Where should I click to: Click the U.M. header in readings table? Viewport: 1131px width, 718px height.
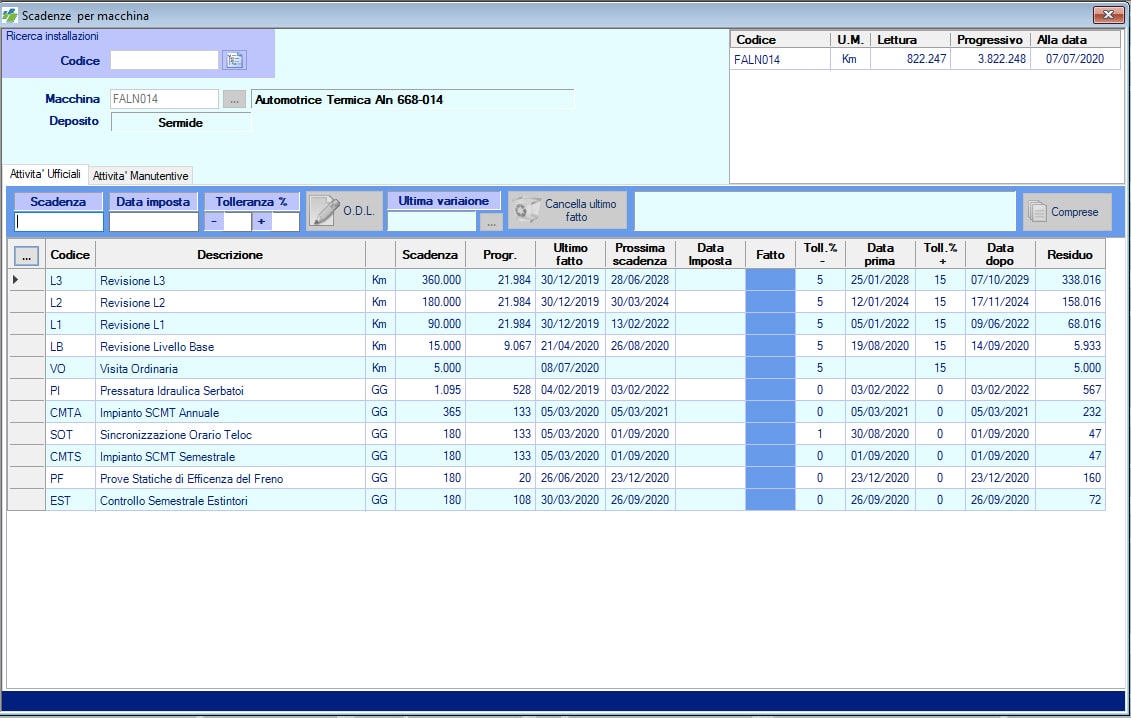850,40
